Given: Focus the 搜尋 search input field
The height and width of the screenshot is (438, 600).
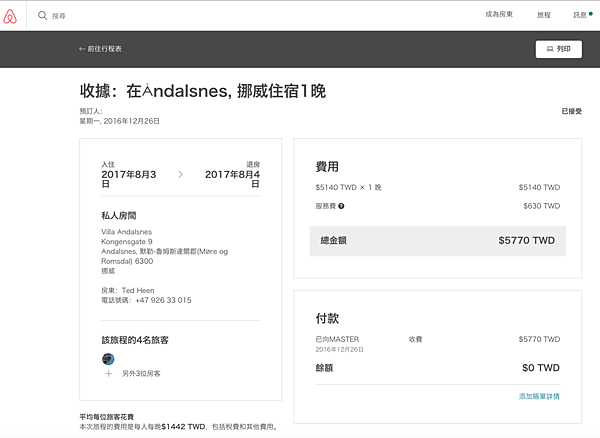Looking at the screenshot, I should (x=59, y=16).
